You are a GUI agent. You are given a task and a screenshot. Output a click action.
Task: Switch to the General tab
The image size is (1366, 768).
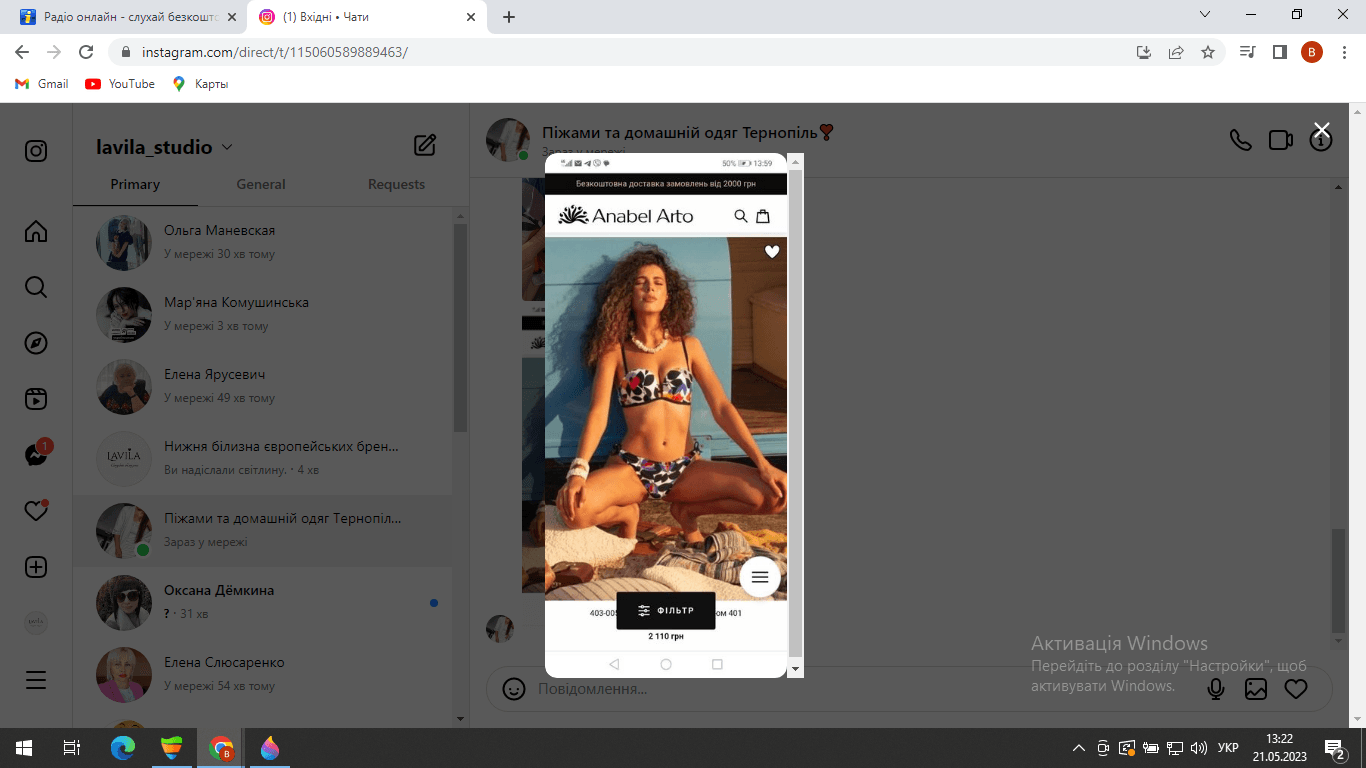[x=261, y=184]
